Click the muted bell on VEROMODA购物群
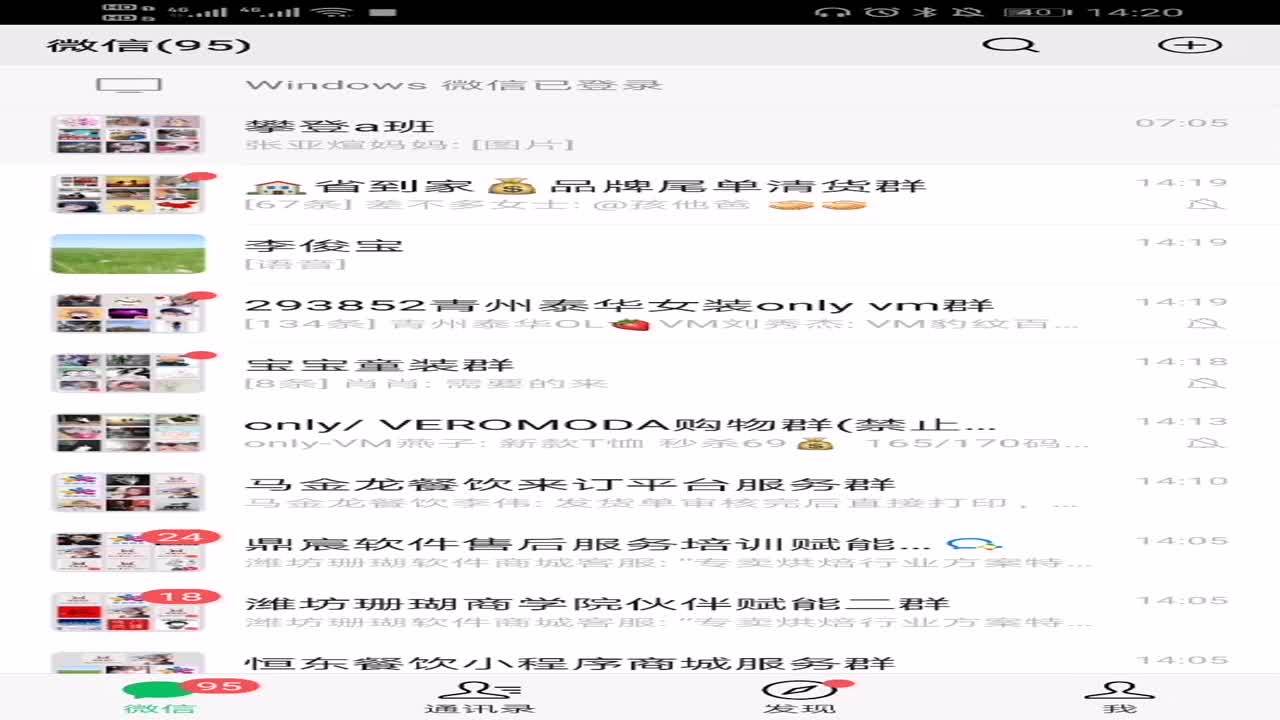 click(x=1207, y=443)
